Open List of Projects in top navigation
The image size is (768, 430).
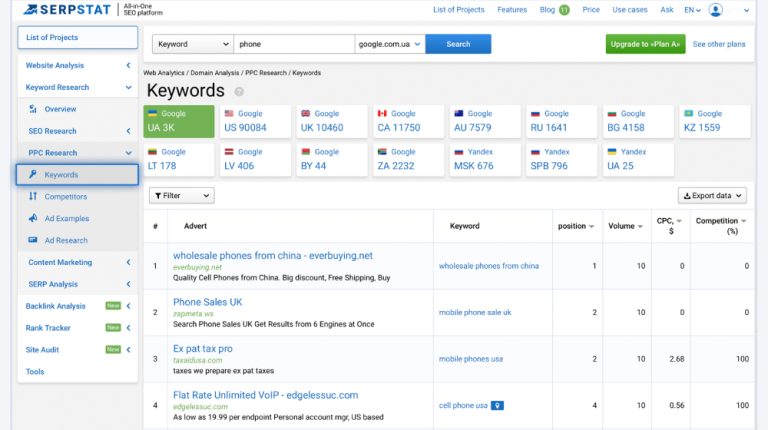458,10
